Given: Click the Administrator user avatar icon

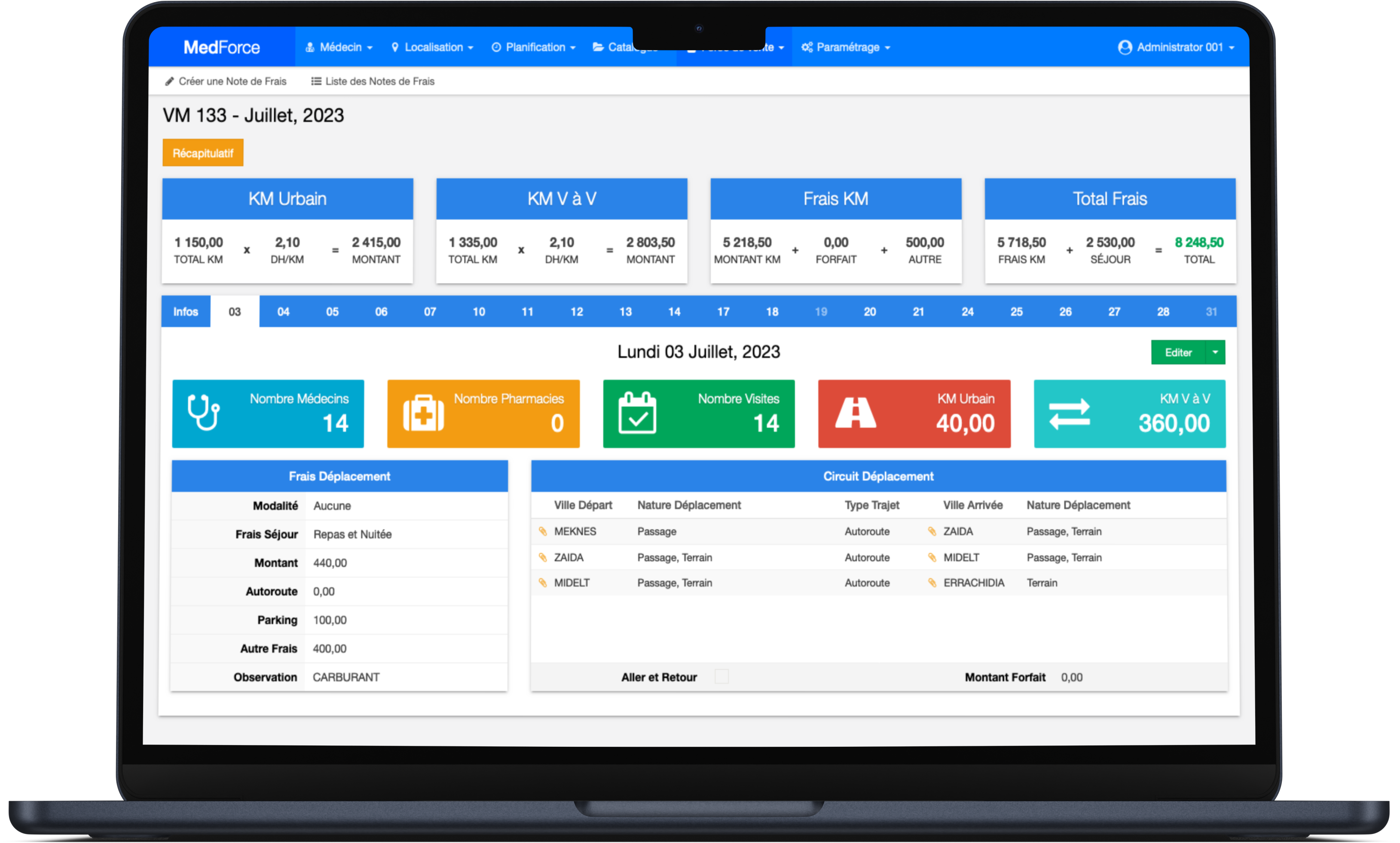Looking at the screenshot, I should 1125,47.
